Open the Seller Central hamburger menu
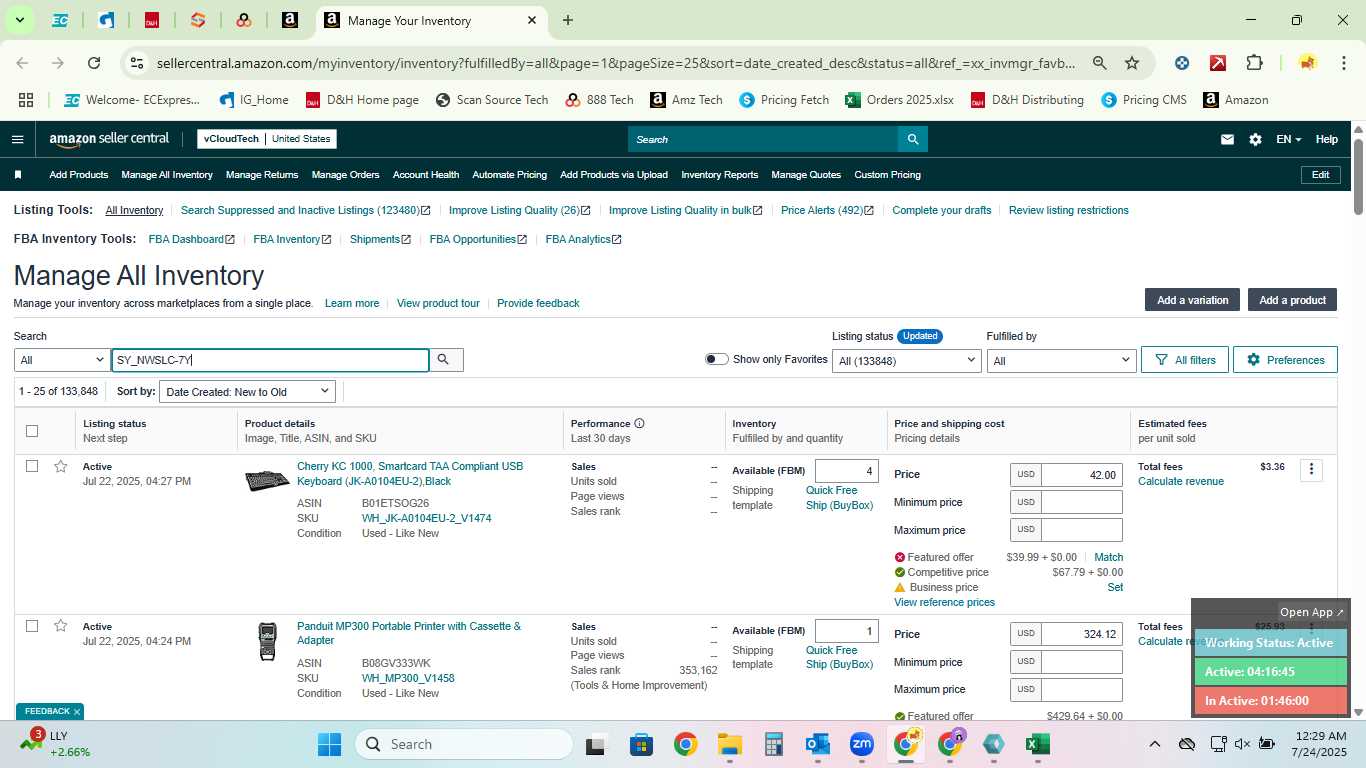The width and height of the screenshot is (1366, 768). tap(17, 140)
